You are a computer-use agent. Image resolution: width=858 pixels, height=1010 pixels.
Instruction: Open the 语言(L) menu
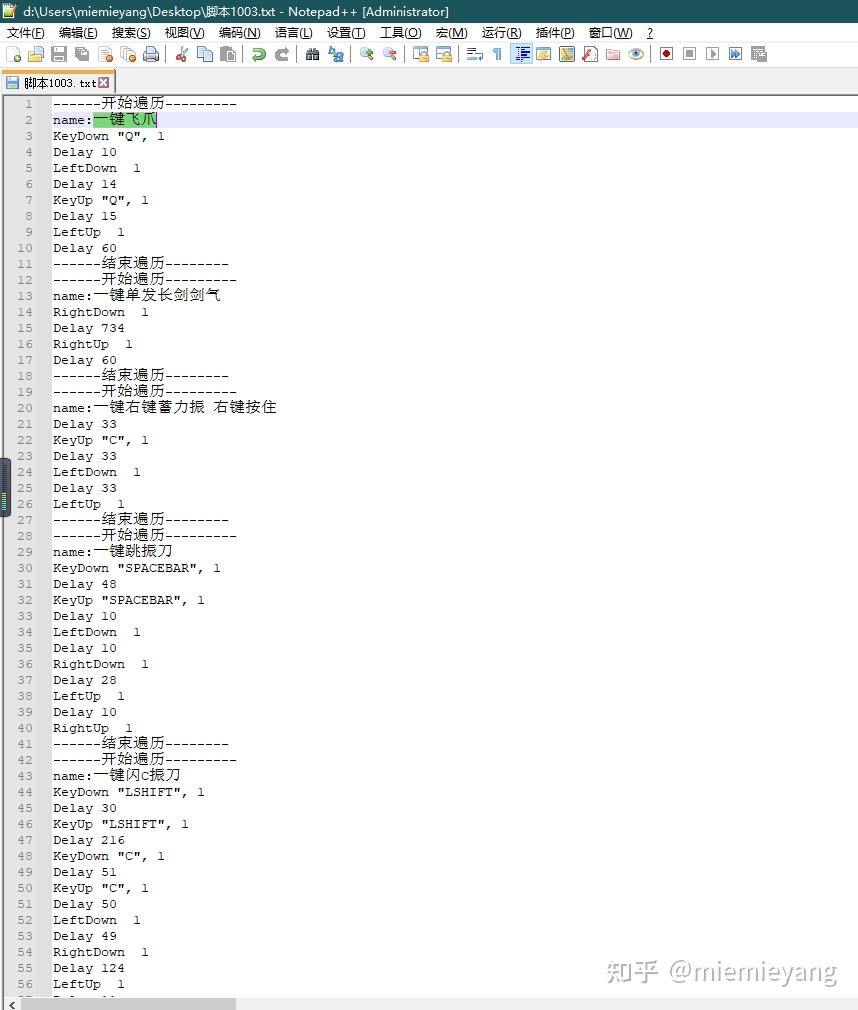tap(294, 33)
